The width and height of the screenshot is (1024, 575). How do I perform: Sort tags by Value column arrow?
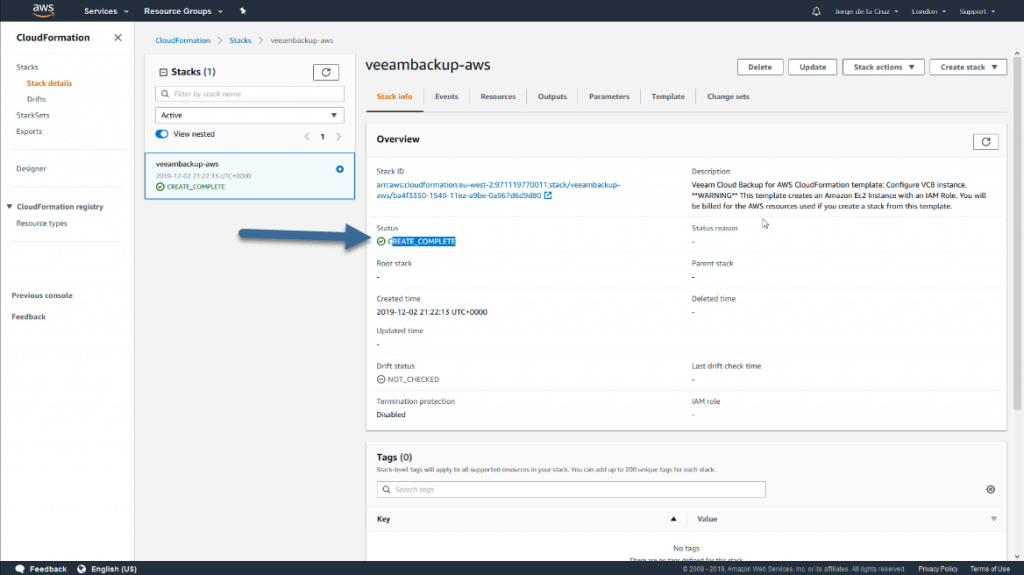pyautogui.click(x=993, y=519)
